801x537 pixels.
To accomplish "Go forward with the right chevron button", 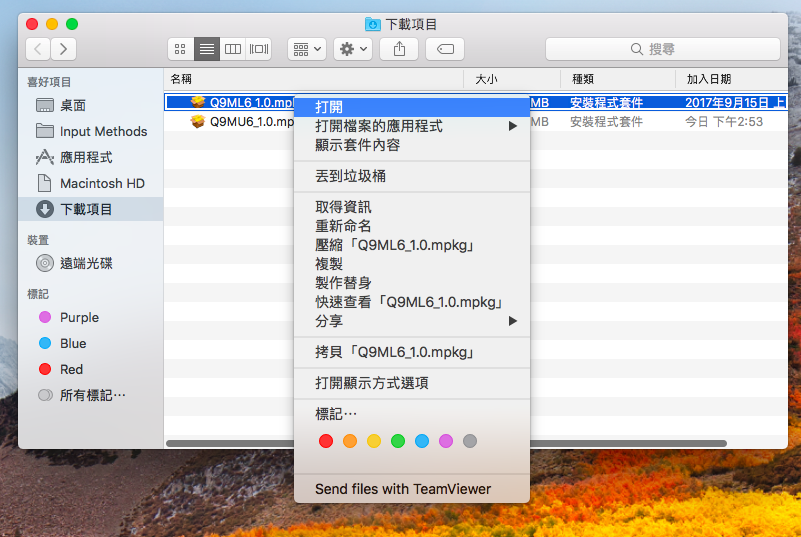I will click(63, 49).
